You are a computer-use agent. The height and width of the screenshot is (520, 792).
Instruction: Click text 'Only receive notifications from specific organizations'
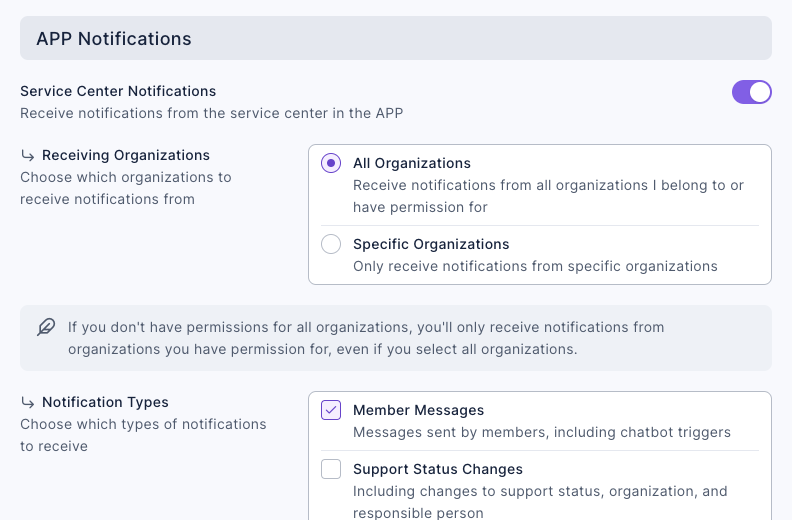[x=535, y=266]
